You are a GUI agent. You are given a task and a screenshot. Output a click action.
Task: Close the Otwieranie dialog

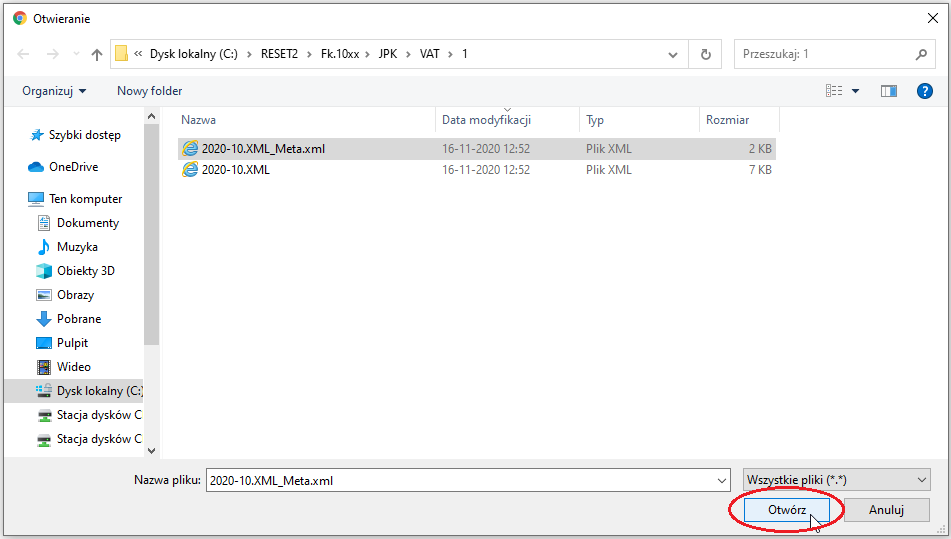(x=933, y=18)
